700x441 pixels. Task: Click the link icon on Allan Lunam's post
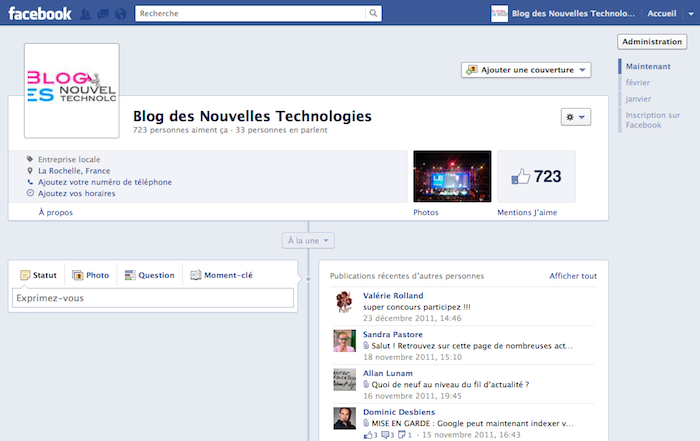pyautogui.click(x=366, y=384)
